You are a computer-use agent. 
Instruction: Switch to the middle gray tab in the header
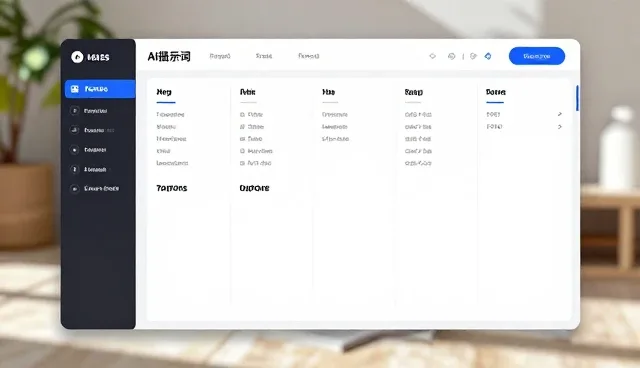(264, 56)
